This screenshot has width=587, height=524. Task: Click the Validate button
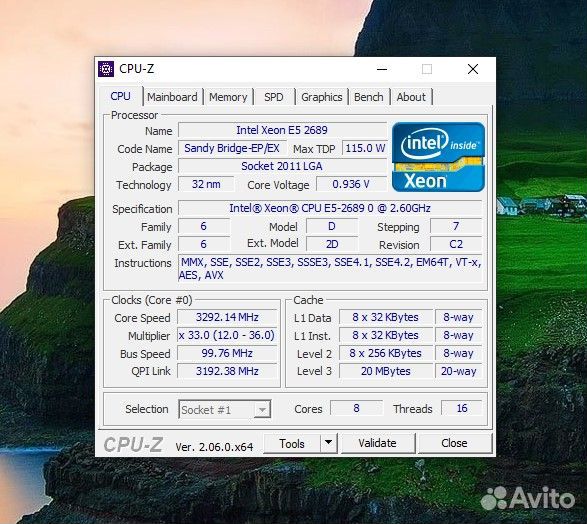point(377,443)
